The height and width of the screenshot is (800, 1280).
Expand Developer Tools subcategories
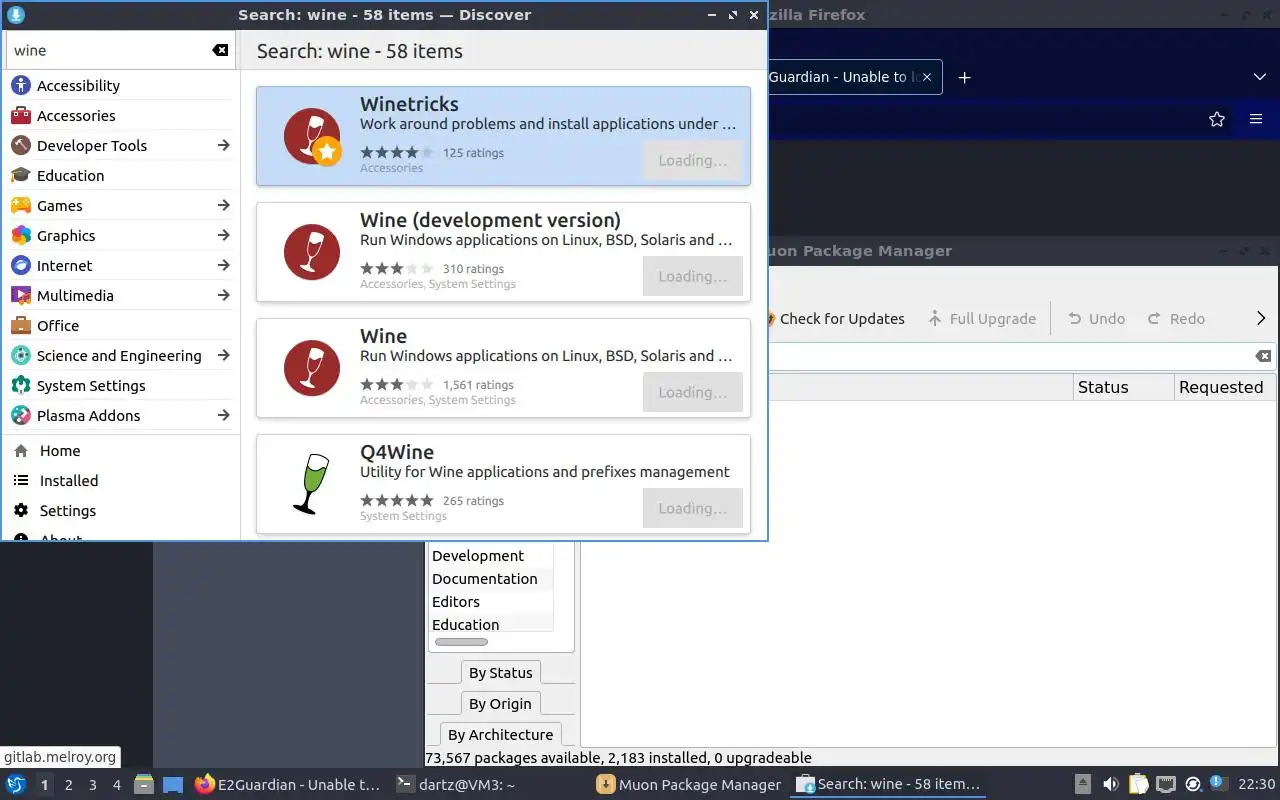coord(223,145)
